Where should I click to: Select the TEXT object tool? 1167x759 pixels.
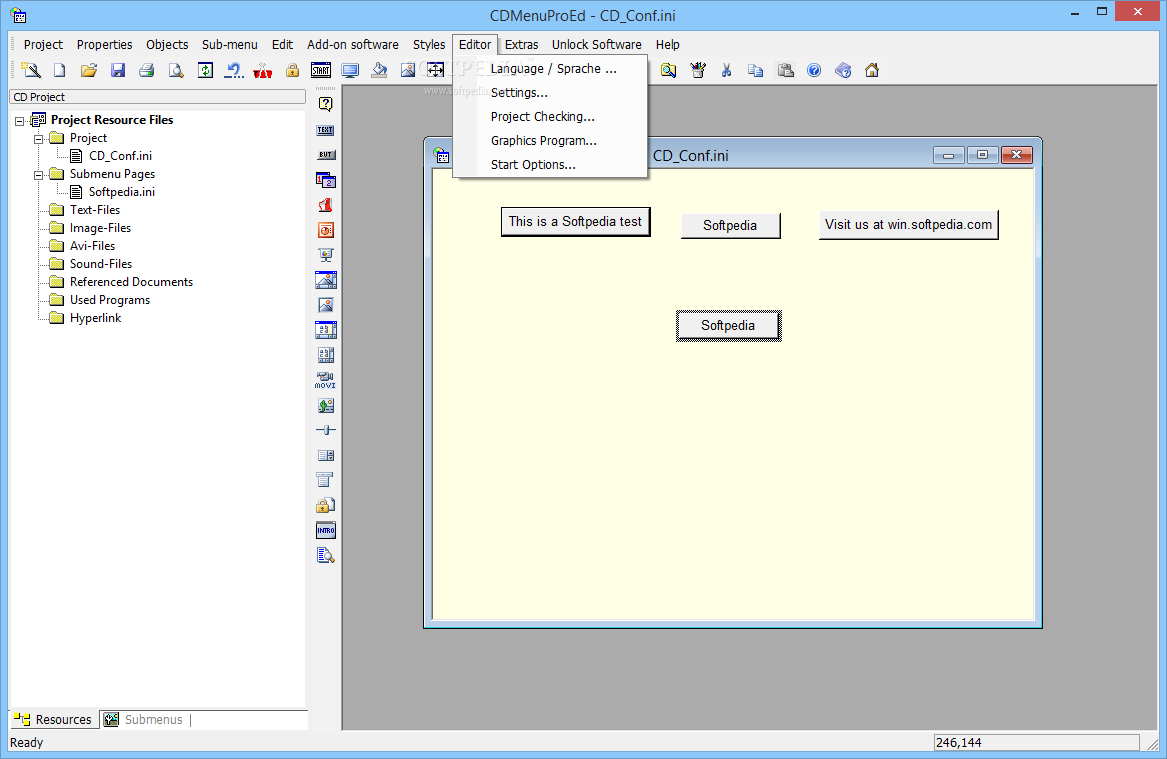[325, 130]
